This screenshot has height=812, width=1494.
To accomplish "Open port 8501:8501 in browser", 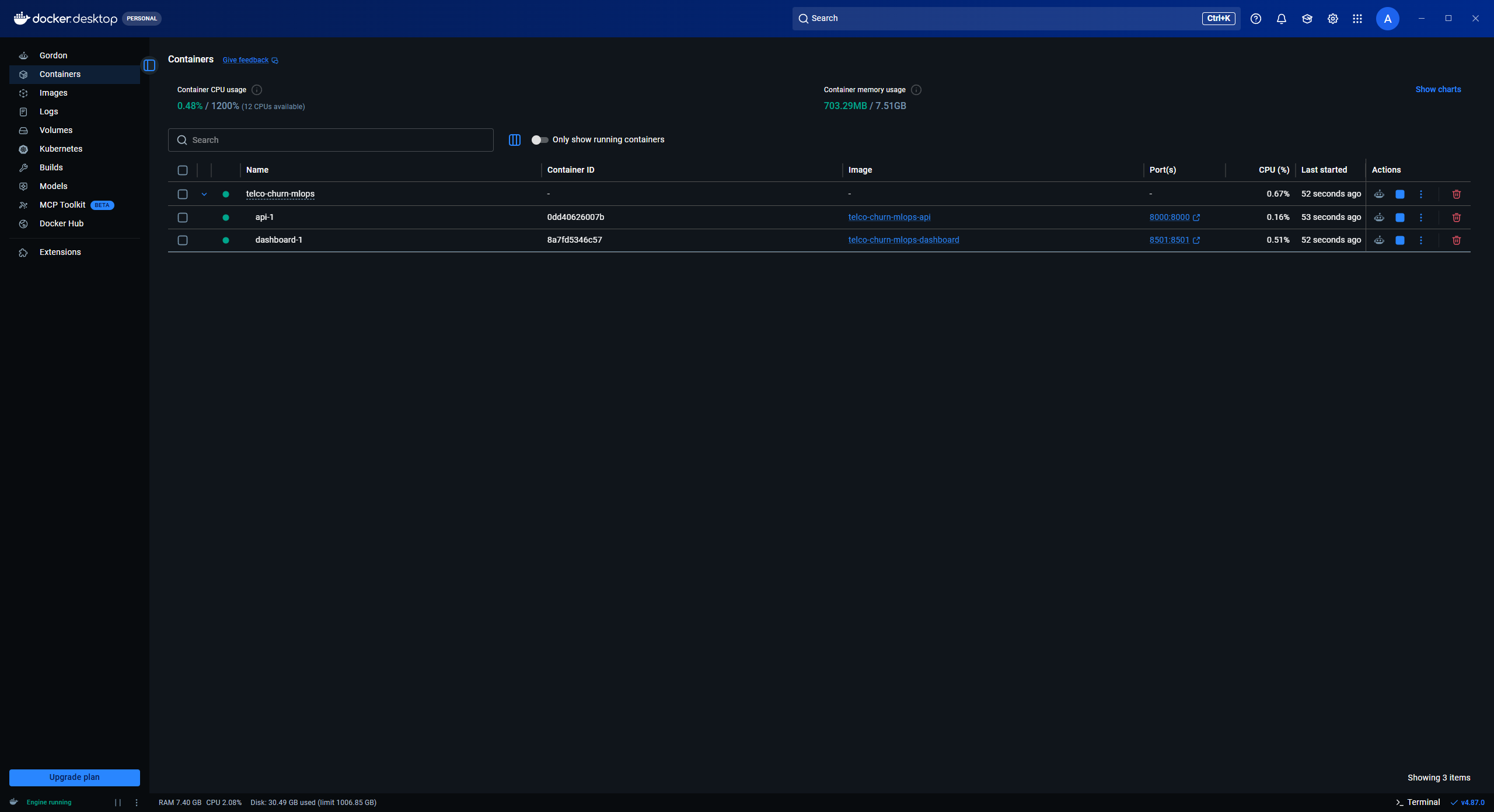I will [x=1174, y=240].
